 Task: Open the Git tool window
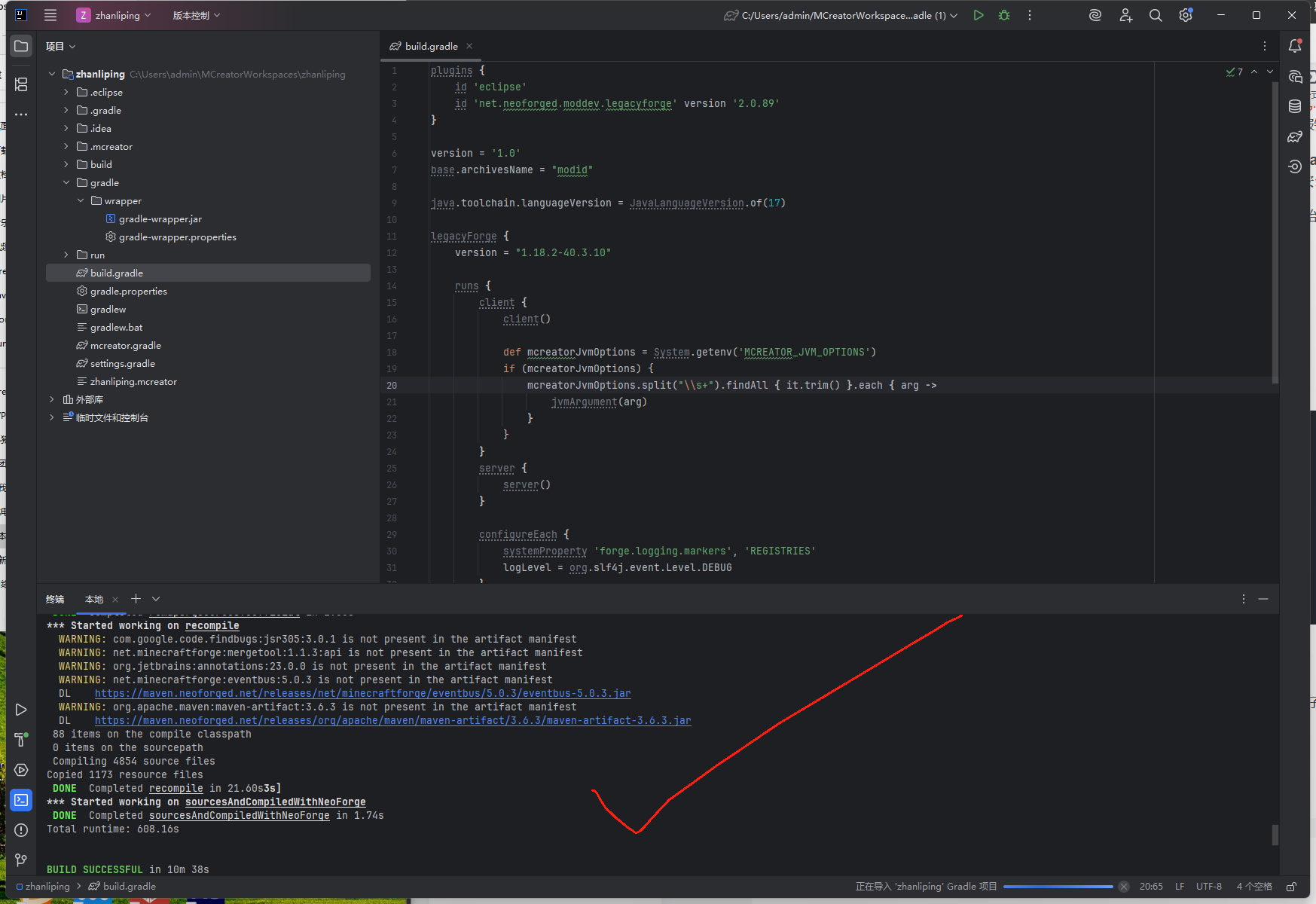(x=21, y=860)
